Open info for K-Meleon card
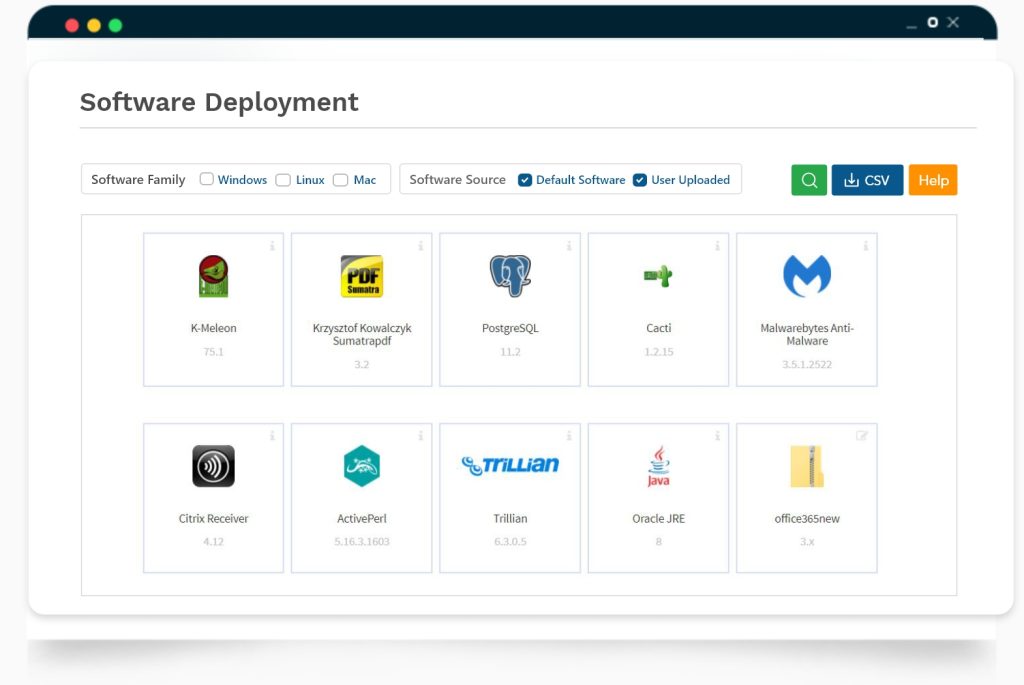The width and height of the screenshot is (1024, 685). click(272, 246)
